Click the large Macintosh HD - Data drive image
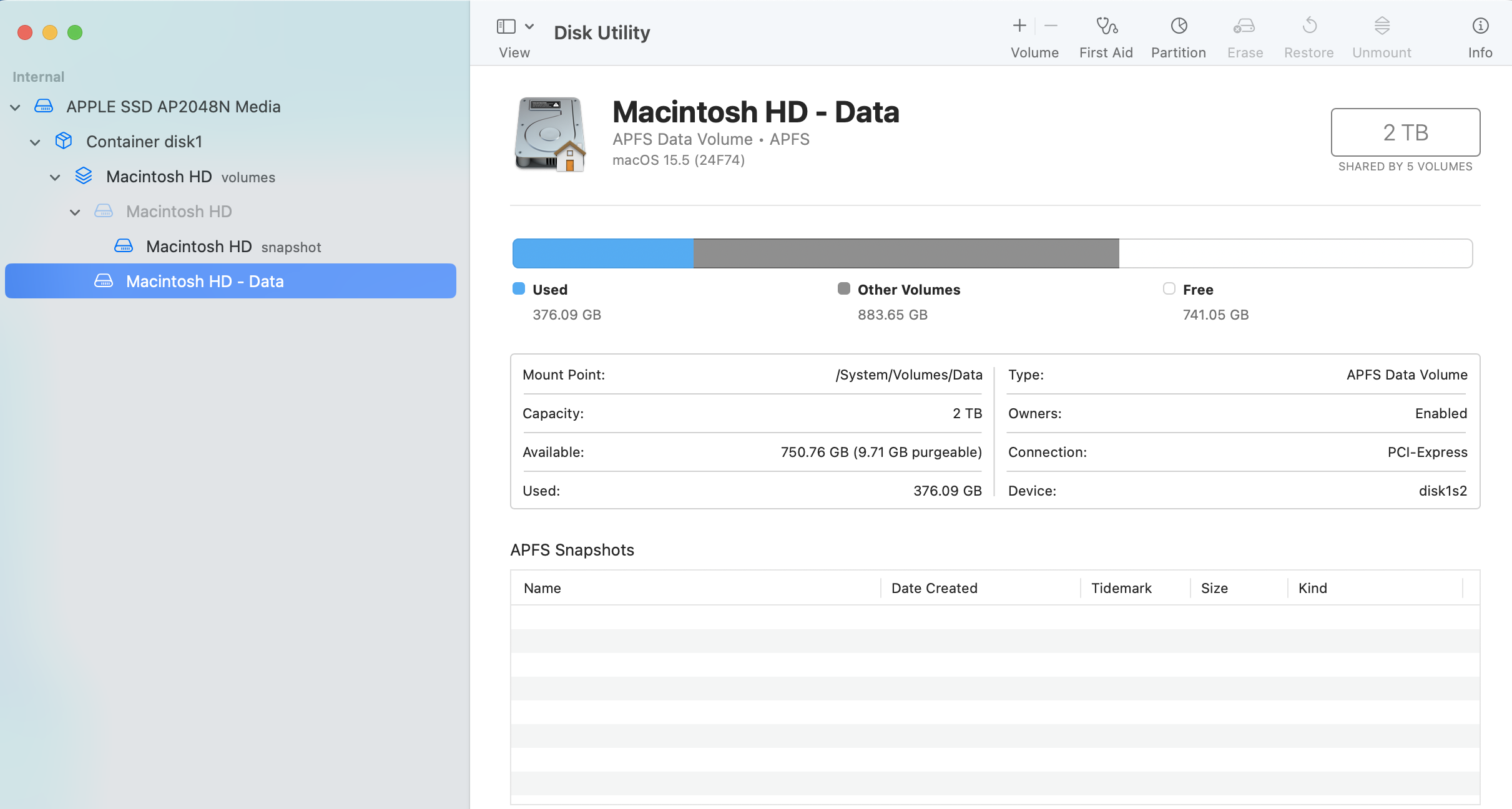This screenshot has height=809, width=1512. (x=550, y=134)
